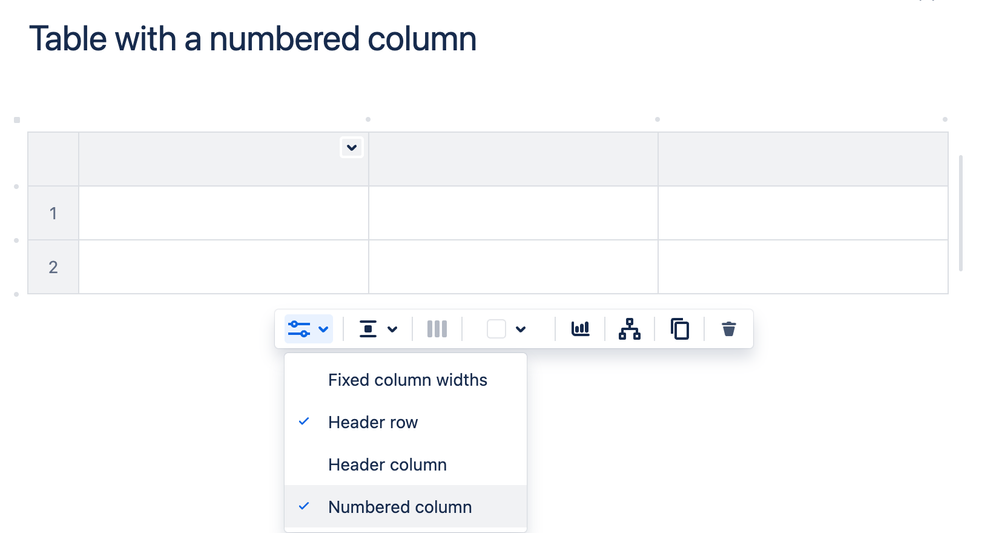999x533 pixels.
Task: Expand the alignment dropdown arrow
Action: coord(393,329)
